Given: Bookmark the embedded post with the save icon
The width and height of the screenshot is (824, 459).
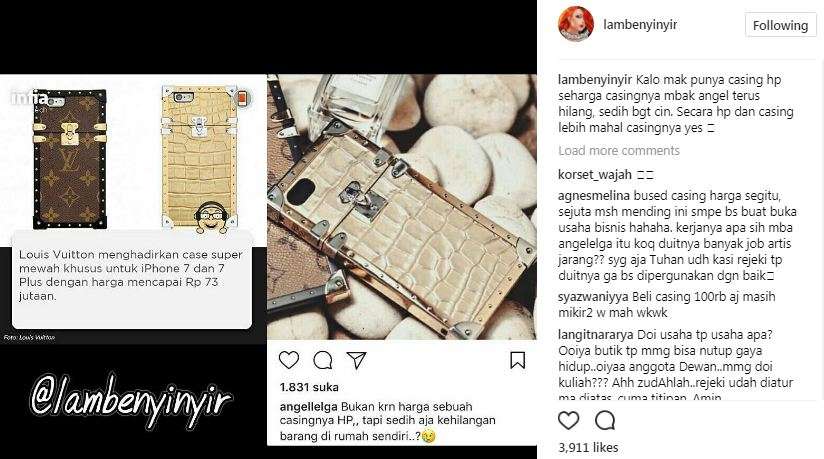Looking at the screenshot, I should (518, 360).
